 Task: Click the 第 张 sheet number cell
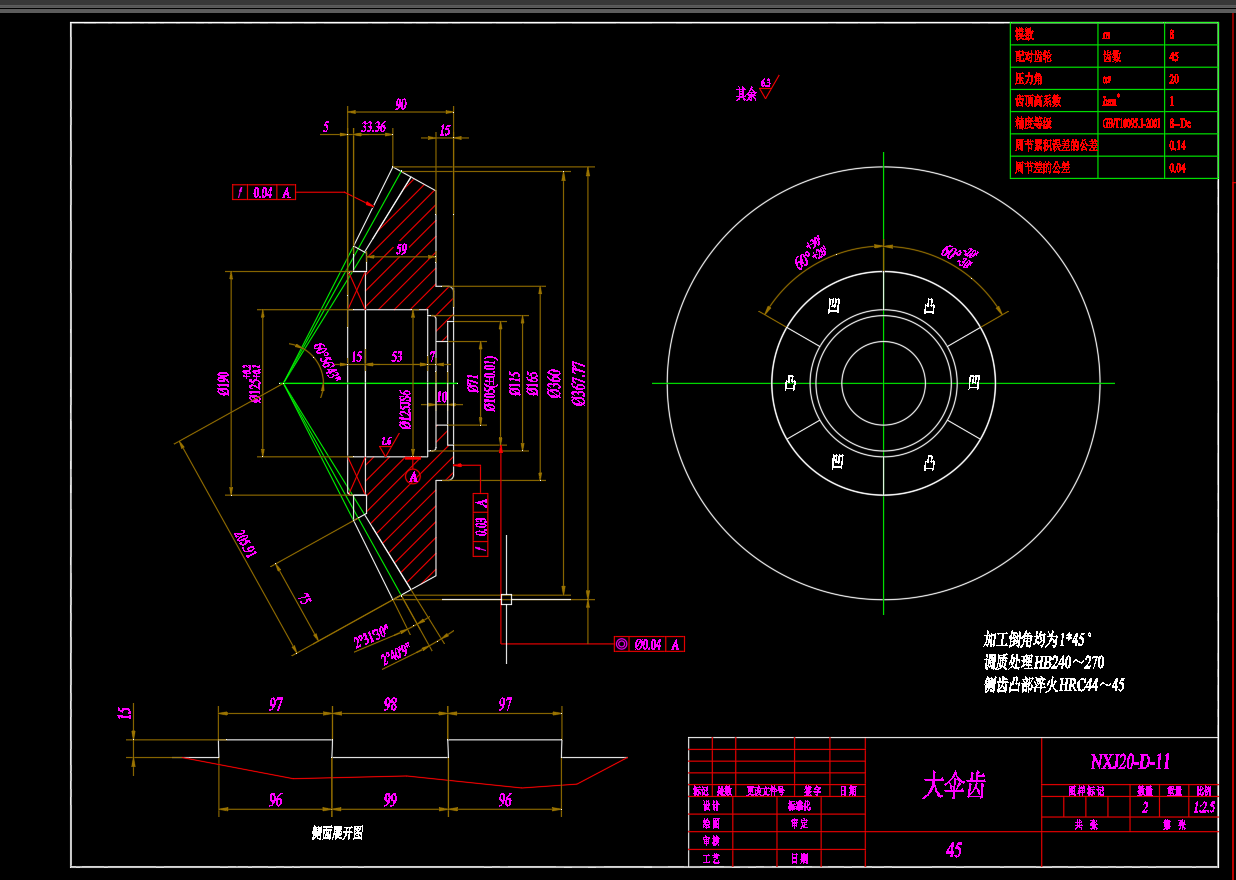tap(1174, 825)
